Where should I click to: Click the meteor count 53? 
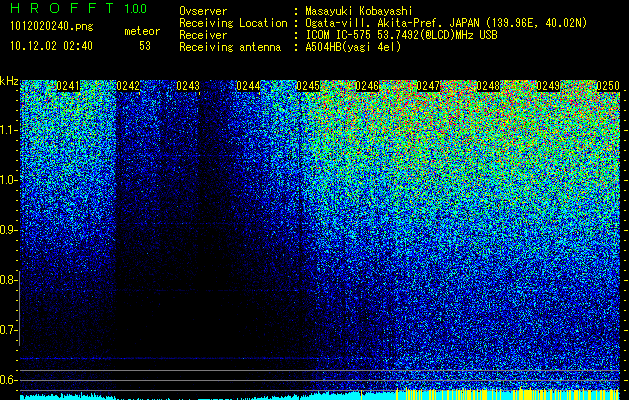point(145,46)
